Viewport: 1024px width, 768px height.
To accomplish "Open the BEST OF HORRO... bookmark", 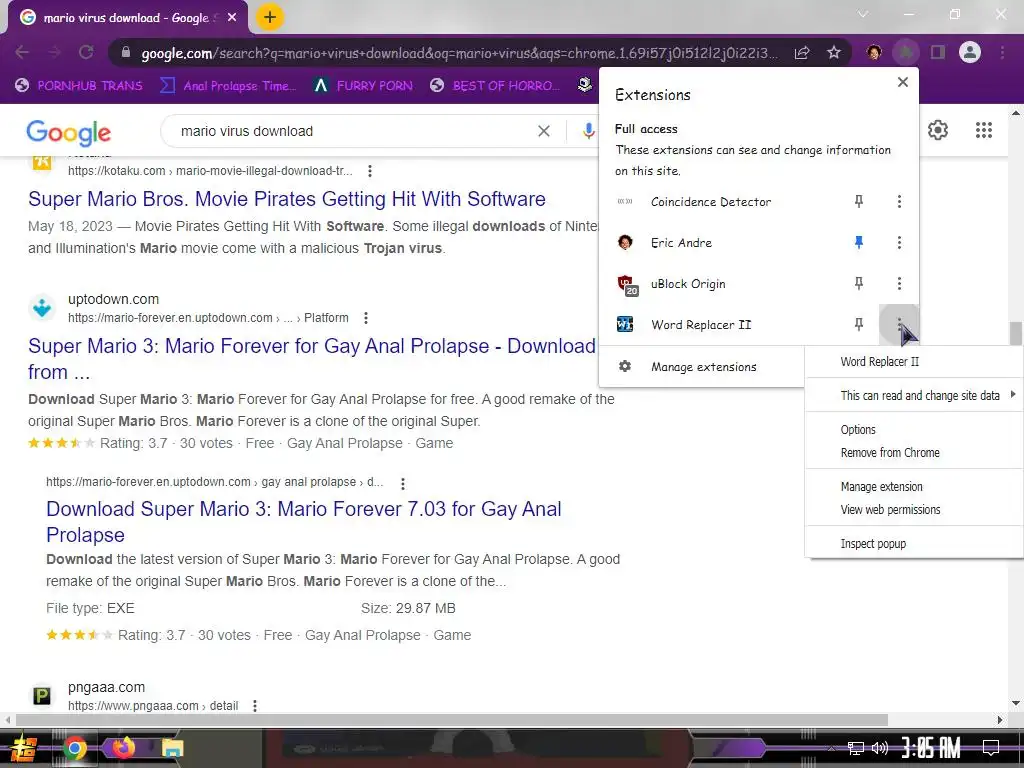I will point(496,86).
